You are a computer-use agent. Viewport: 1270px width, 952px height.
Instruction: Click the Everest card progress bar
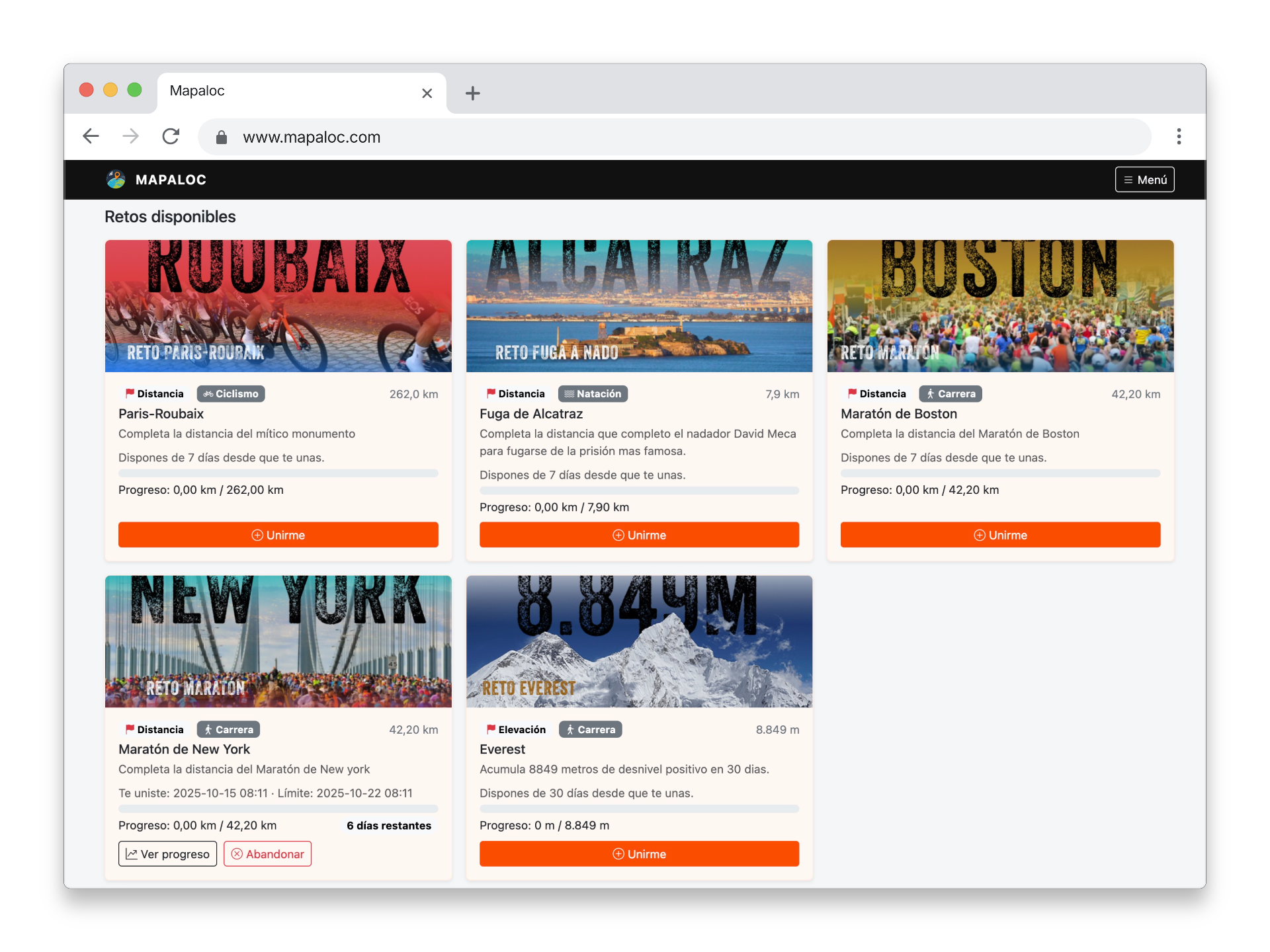639,809
